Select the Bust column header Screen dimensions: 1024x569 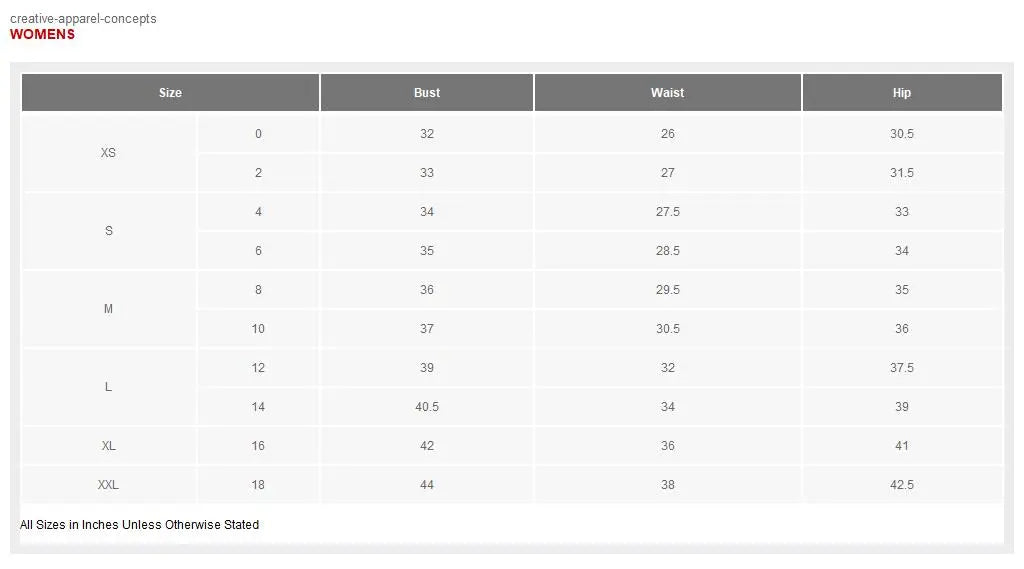427,93
